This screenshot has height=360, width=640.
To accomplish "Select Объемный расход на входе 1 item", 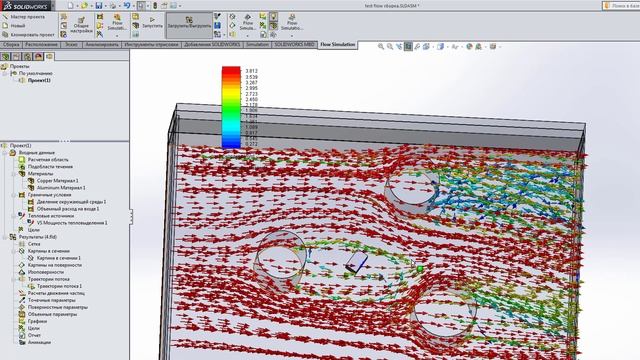I will coord(68,209).
